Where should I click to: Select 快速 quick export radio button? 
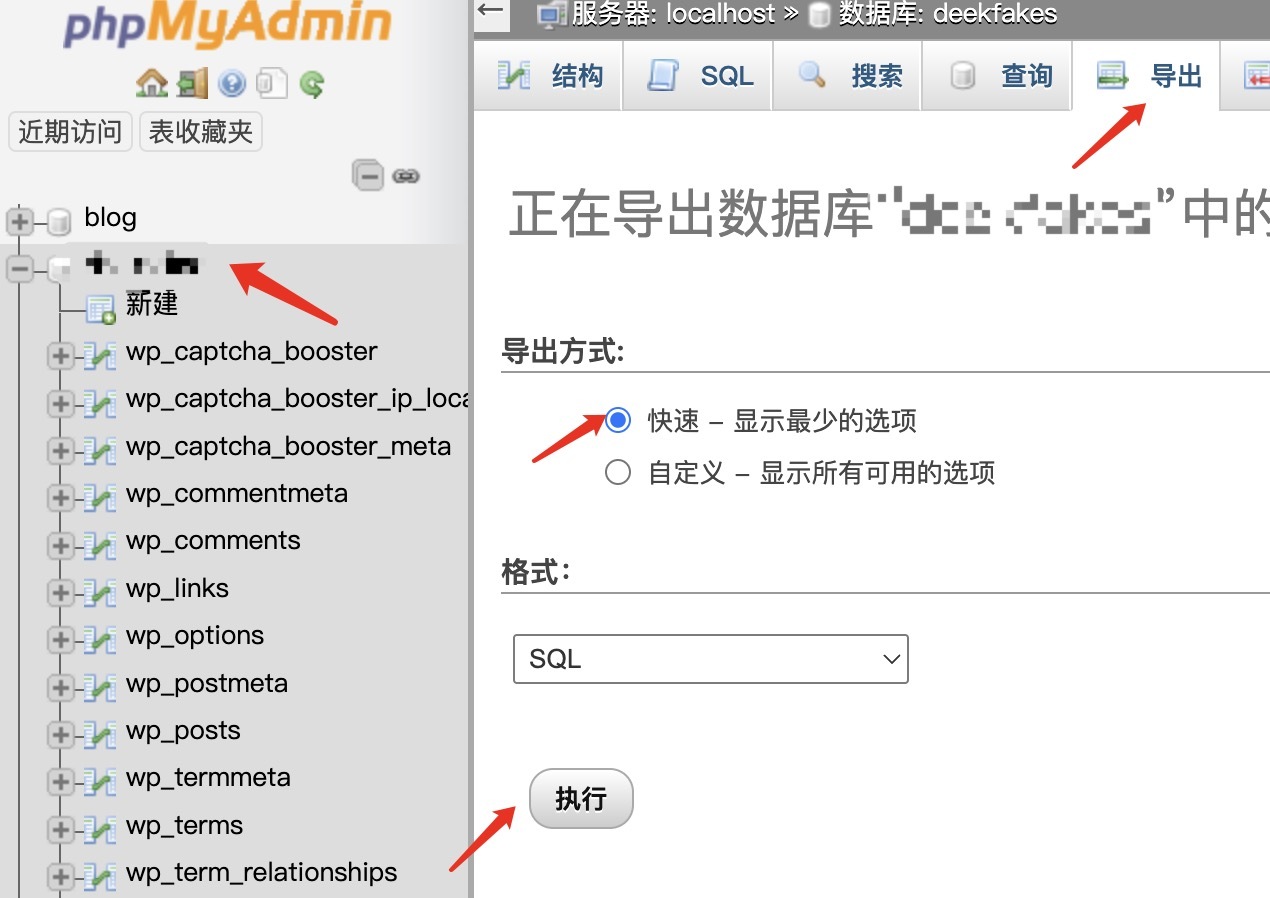click(618, 420)
